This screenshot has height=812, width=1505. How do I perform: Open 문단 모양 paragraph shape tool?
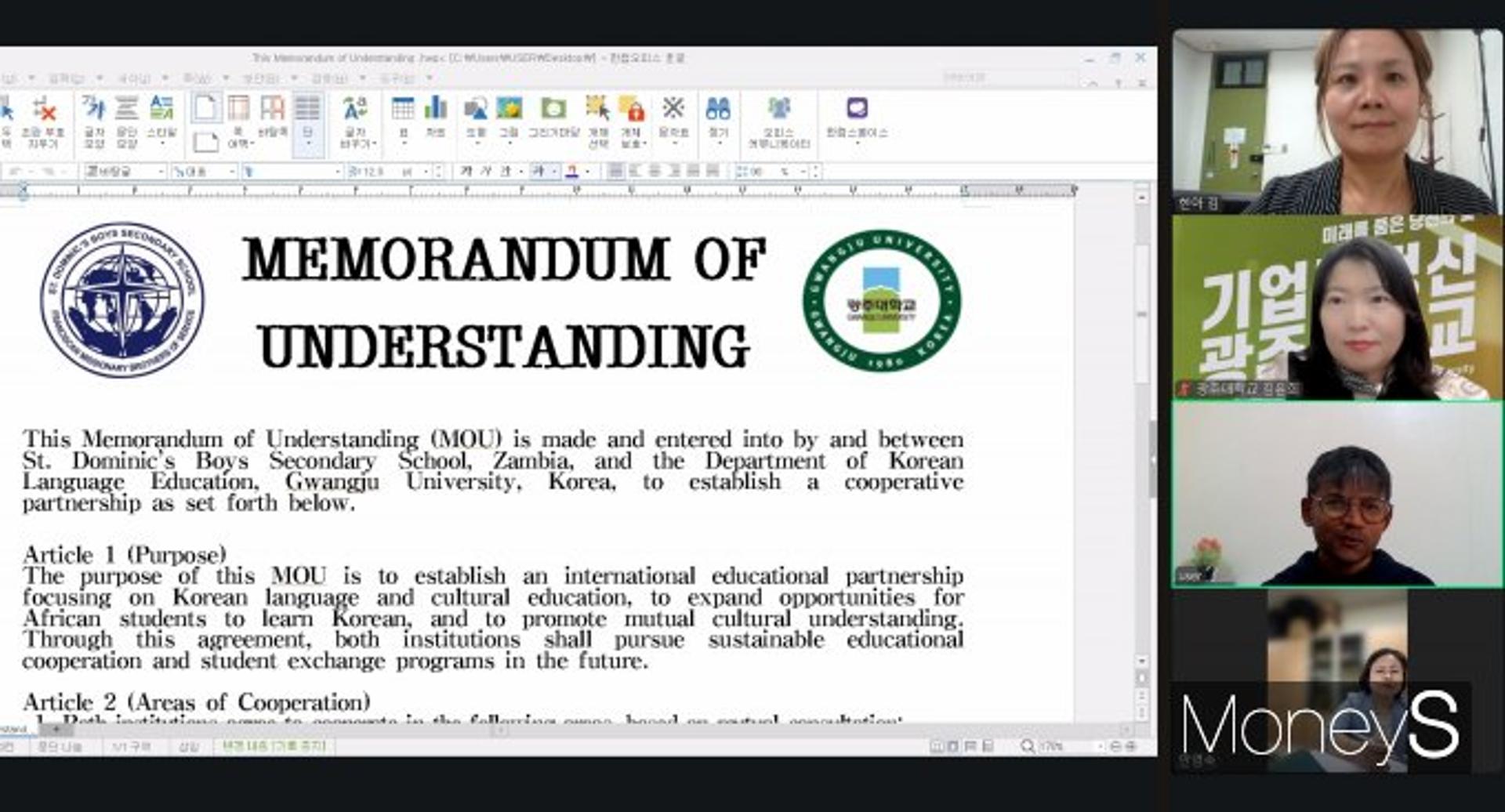click(126, 121)
